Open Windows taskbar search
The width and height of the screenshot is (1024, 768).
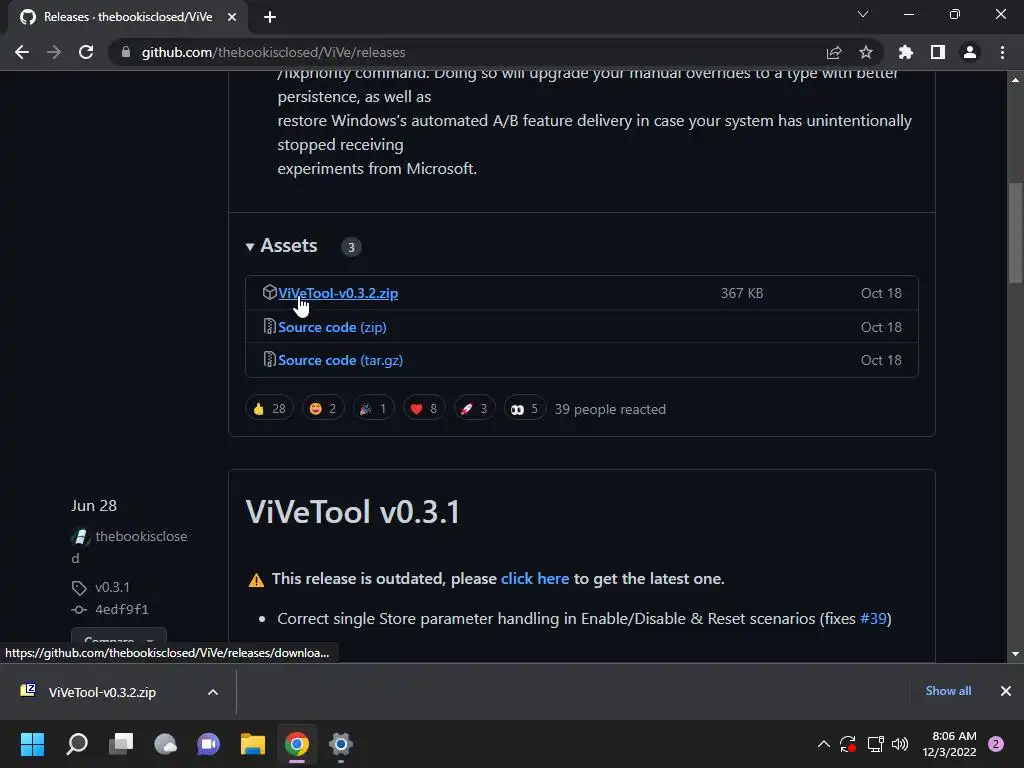(77, 744)
